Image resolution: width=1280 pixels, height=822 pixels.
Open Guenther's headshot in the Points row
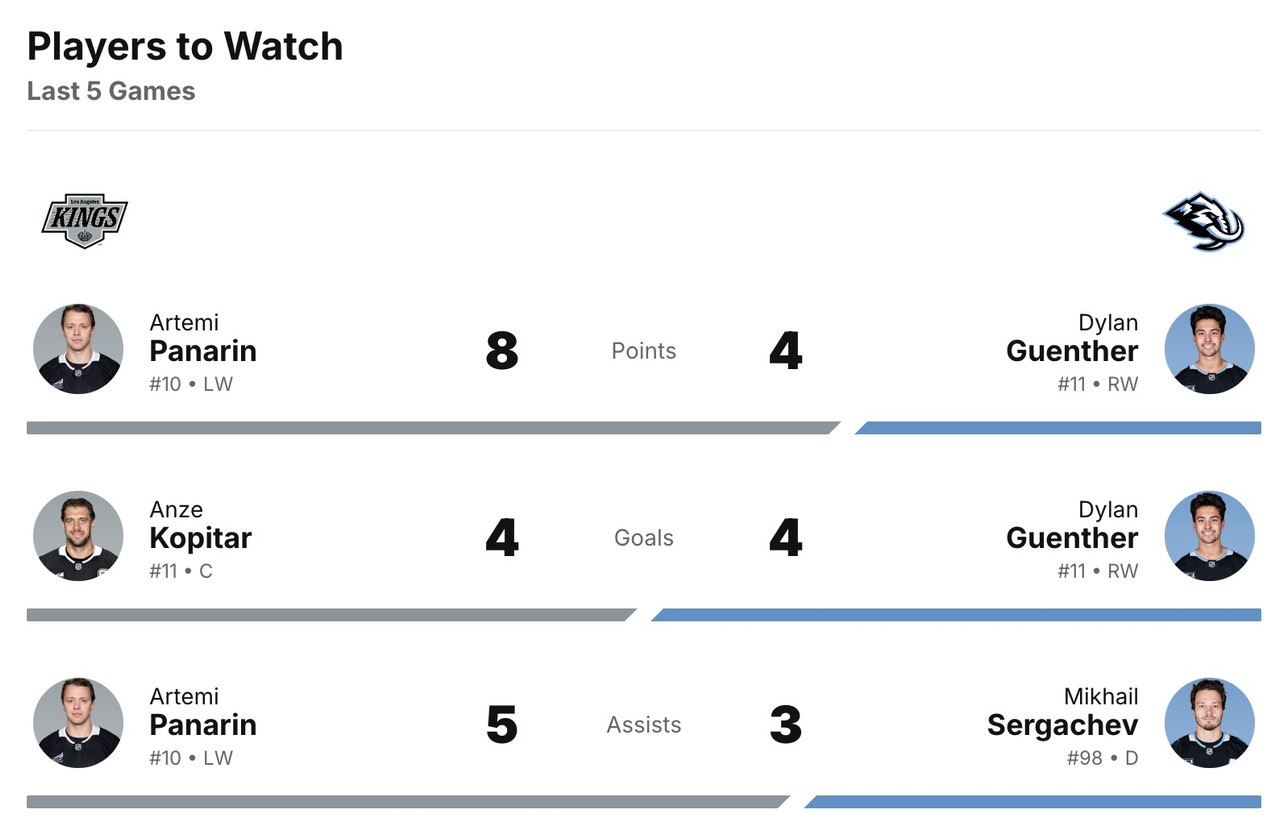coord(1209,349)
